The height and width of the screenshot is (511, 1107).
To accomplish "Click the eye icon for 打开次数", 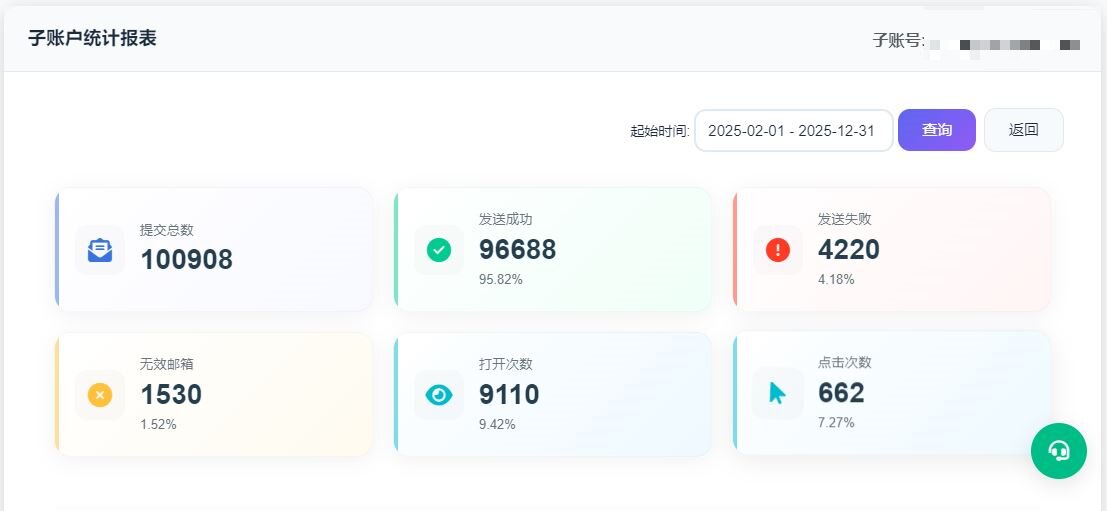I will pos(439,395).
